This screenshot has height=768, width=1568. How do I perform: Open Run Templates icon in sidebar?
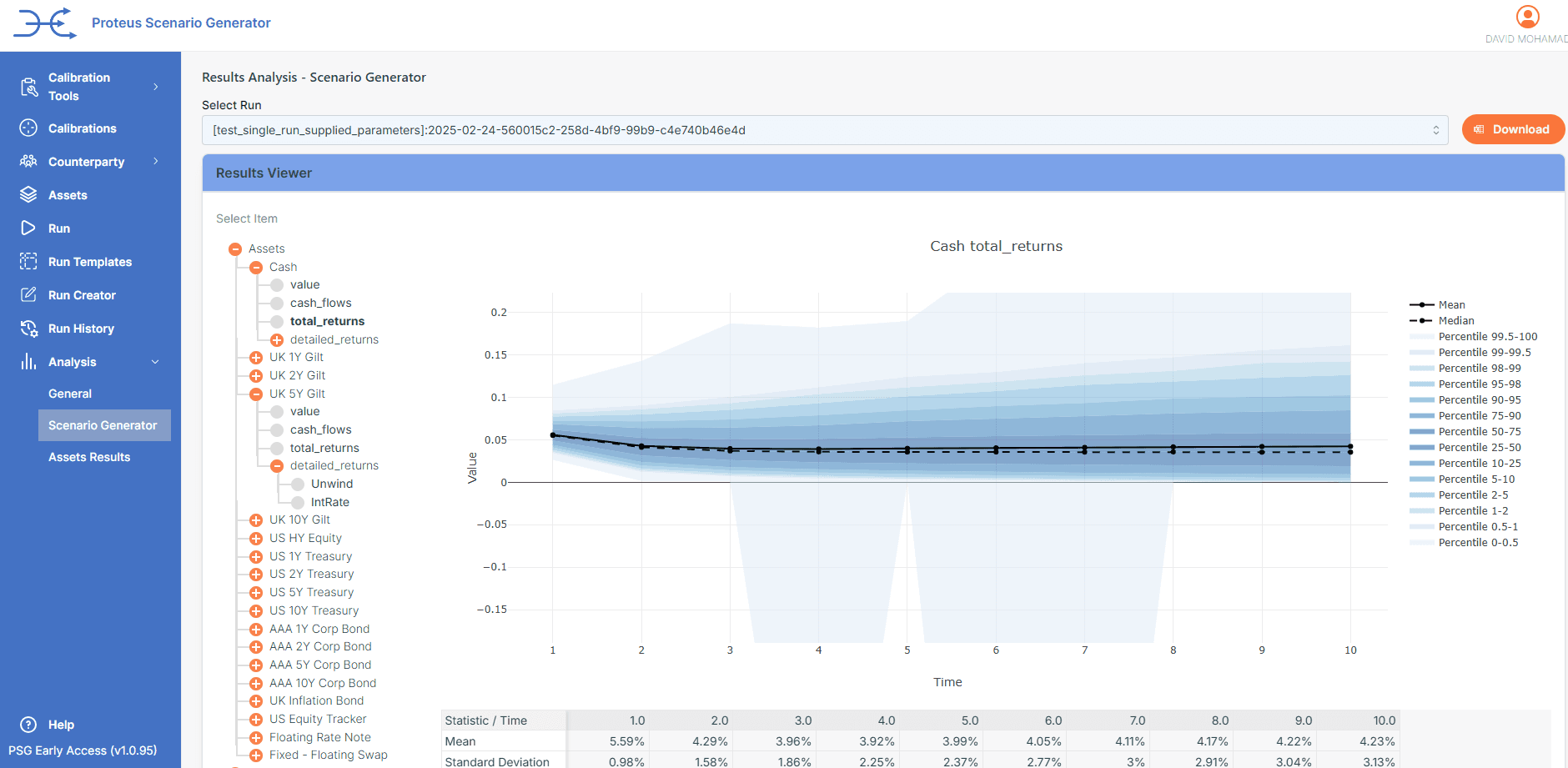[28, 261]
